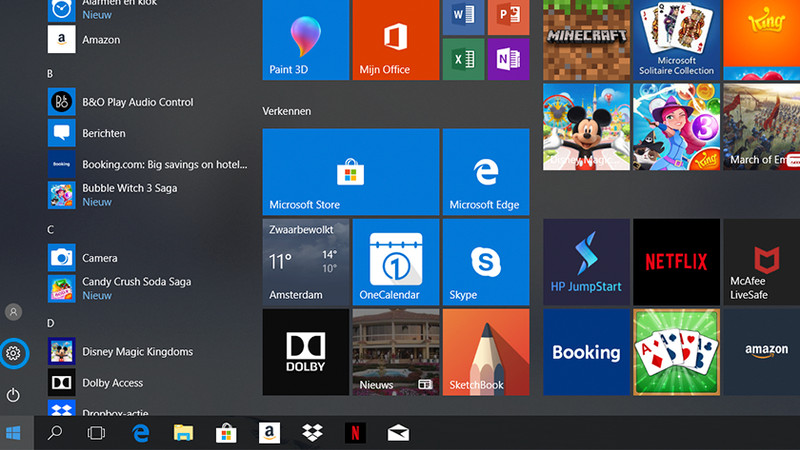The image size is (800, 450).
Task: Open Booking.com Big savings app entry
Action: 148,164
